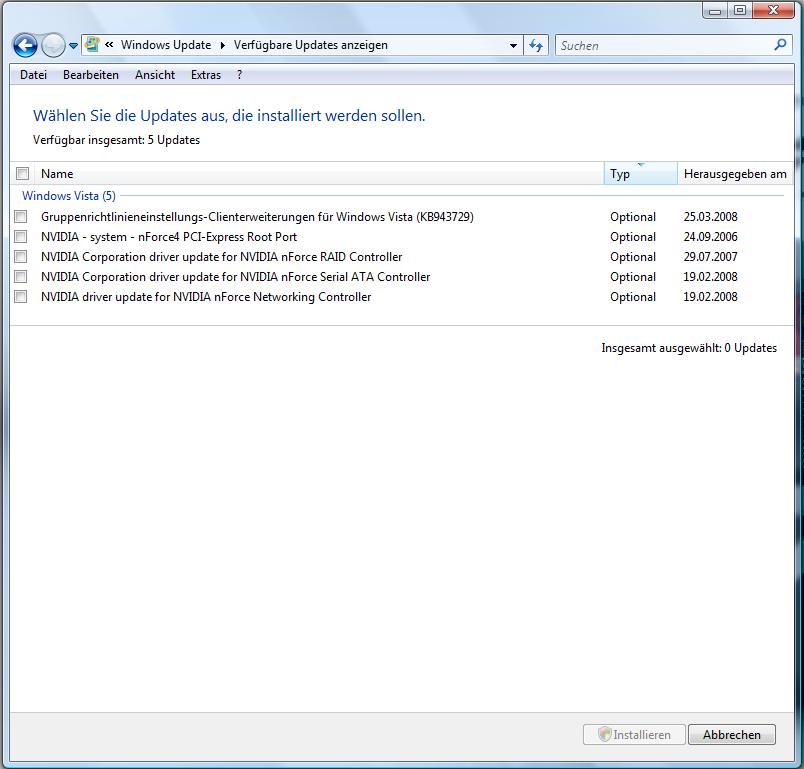Screen dimensions: 804x769
Task: Check the nForce RAID Controller update
Action: pos(21,256)
